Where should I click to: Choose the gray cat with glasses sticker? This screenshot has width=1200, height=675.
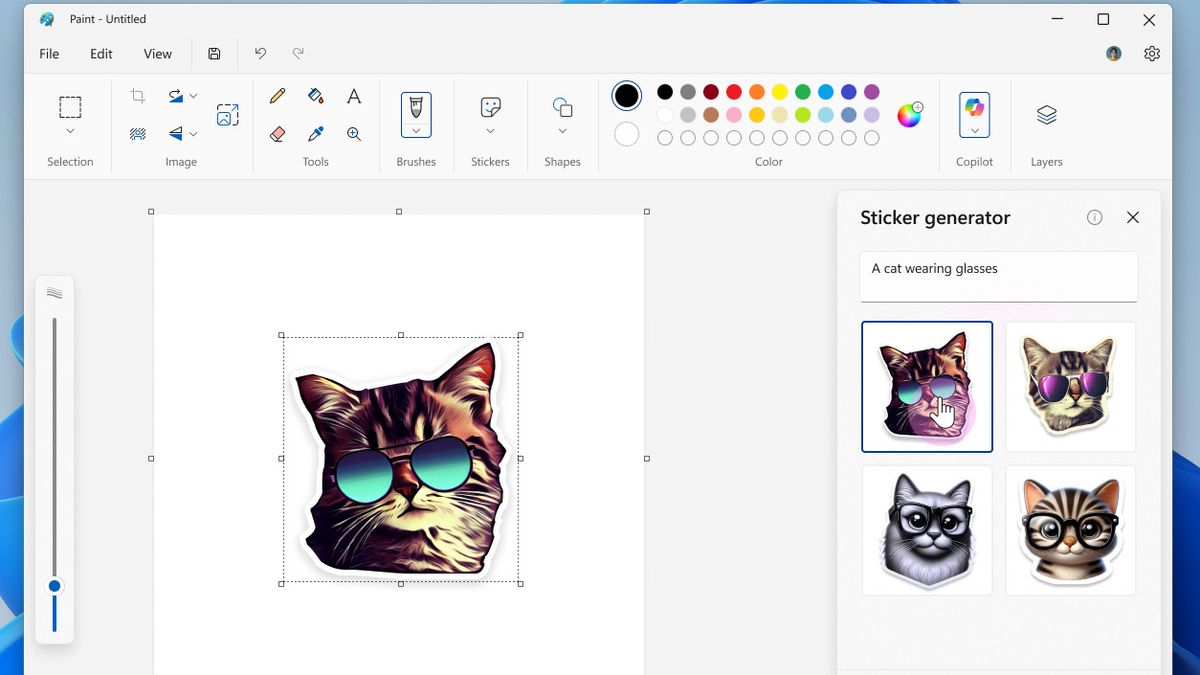point(927,530)
